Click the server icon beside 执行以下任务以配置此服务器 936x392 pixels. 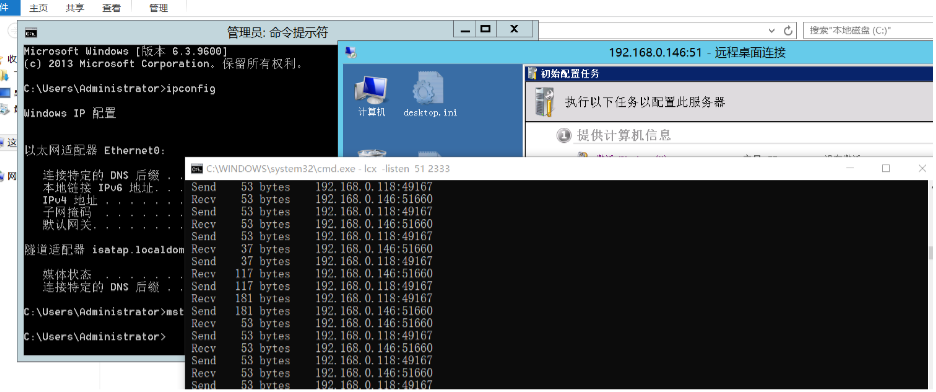pyautogui.click(x=544, y=101)
